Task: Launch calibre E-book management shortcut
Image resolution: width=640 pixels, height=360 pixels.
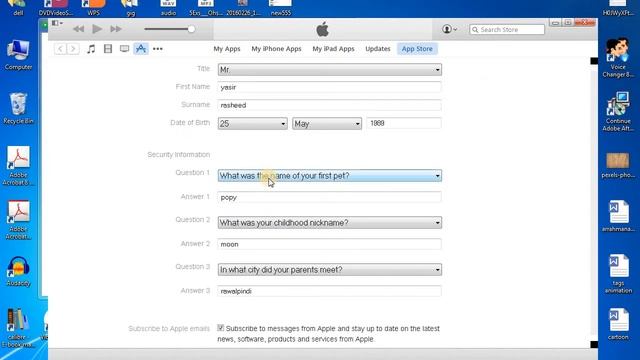Action: [x=18, y=328]
